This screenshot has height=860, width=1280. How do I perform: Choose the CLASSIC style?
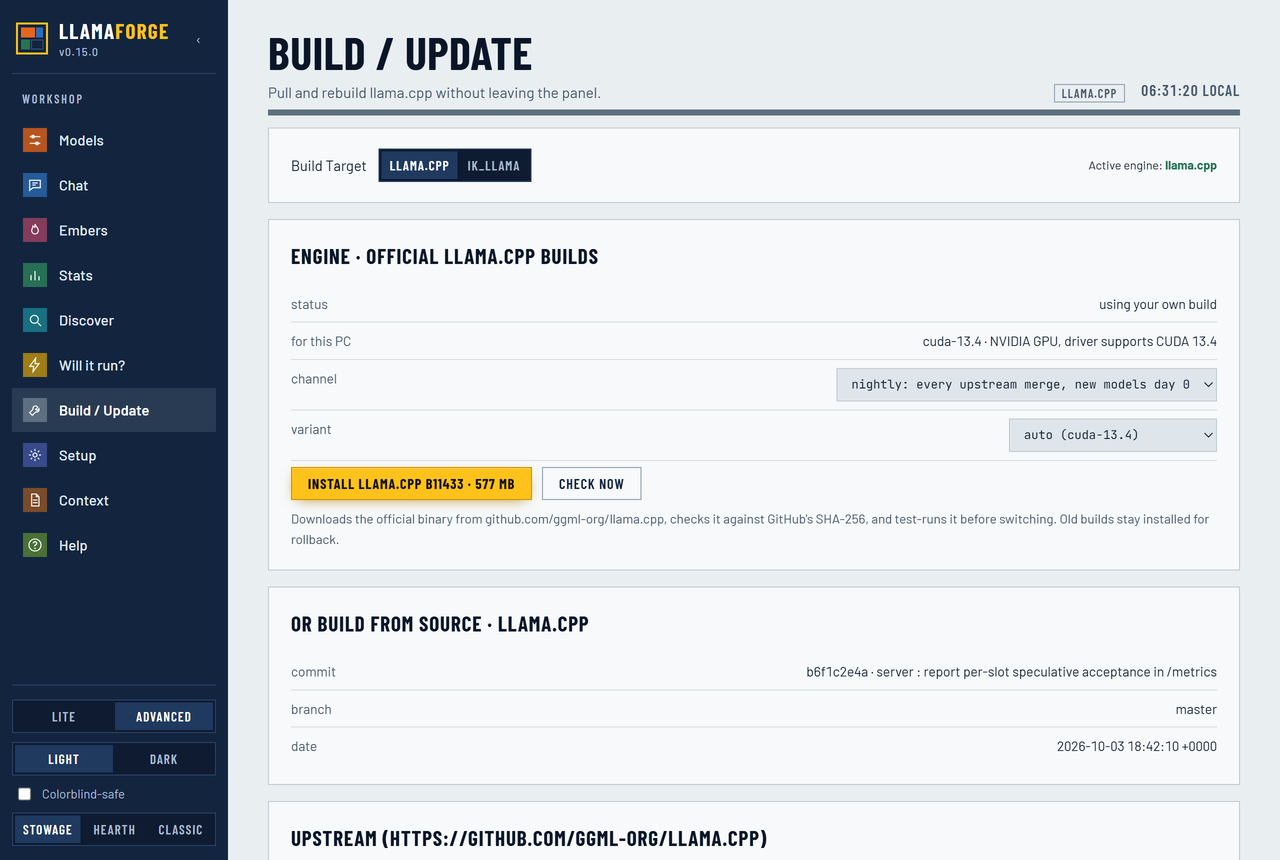click(x=180, y=830)
